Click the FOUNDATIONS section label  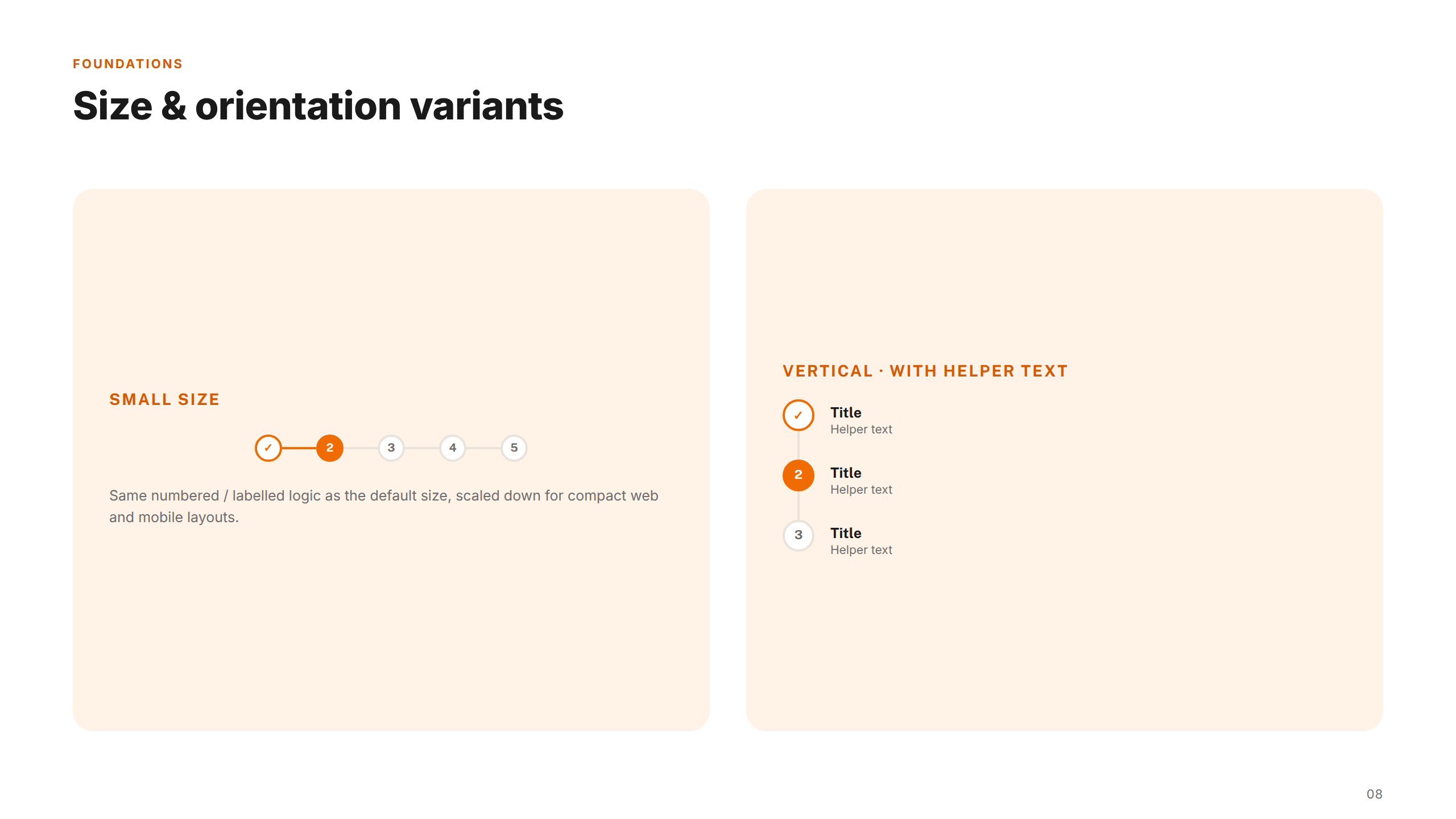click(x=128, y=64)
